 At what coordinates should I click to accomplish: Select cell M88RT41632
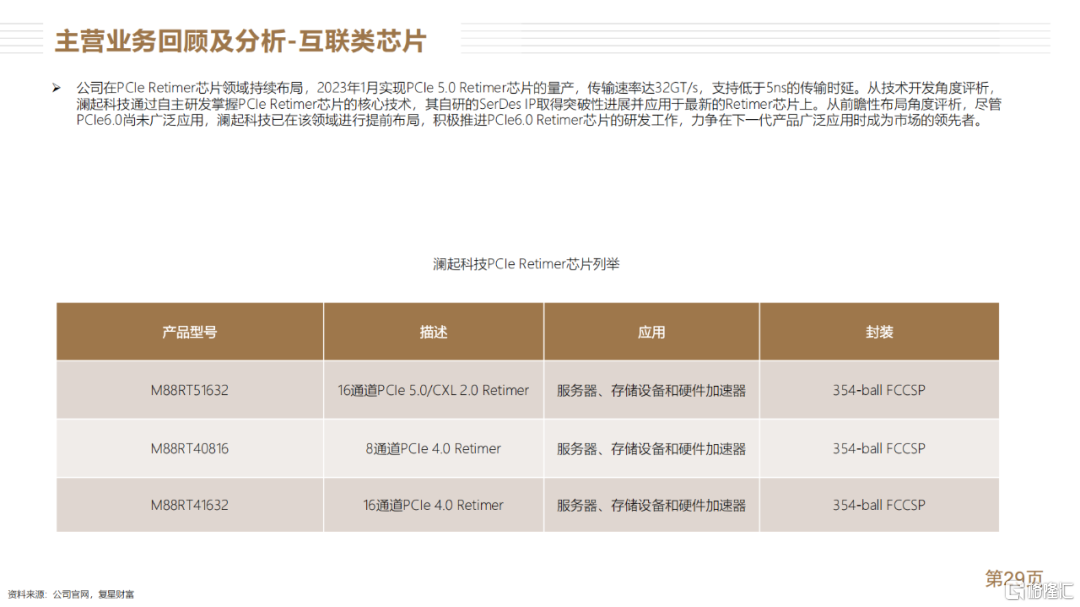(x=189, y=505)
